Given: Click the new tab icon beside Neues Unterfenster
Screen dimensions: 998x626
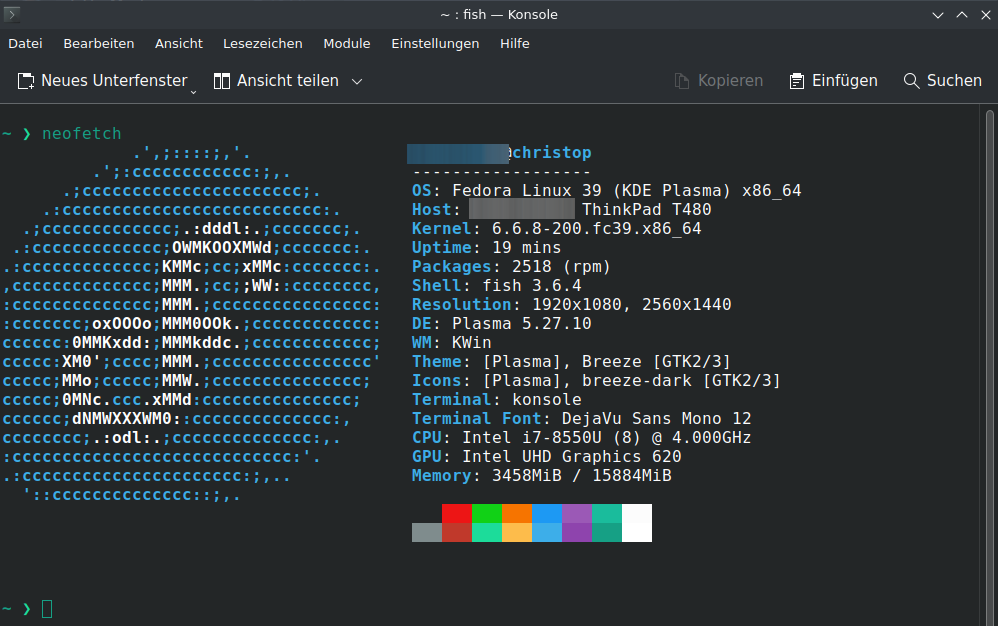Looking at the screenshot, I should (26, 81).
